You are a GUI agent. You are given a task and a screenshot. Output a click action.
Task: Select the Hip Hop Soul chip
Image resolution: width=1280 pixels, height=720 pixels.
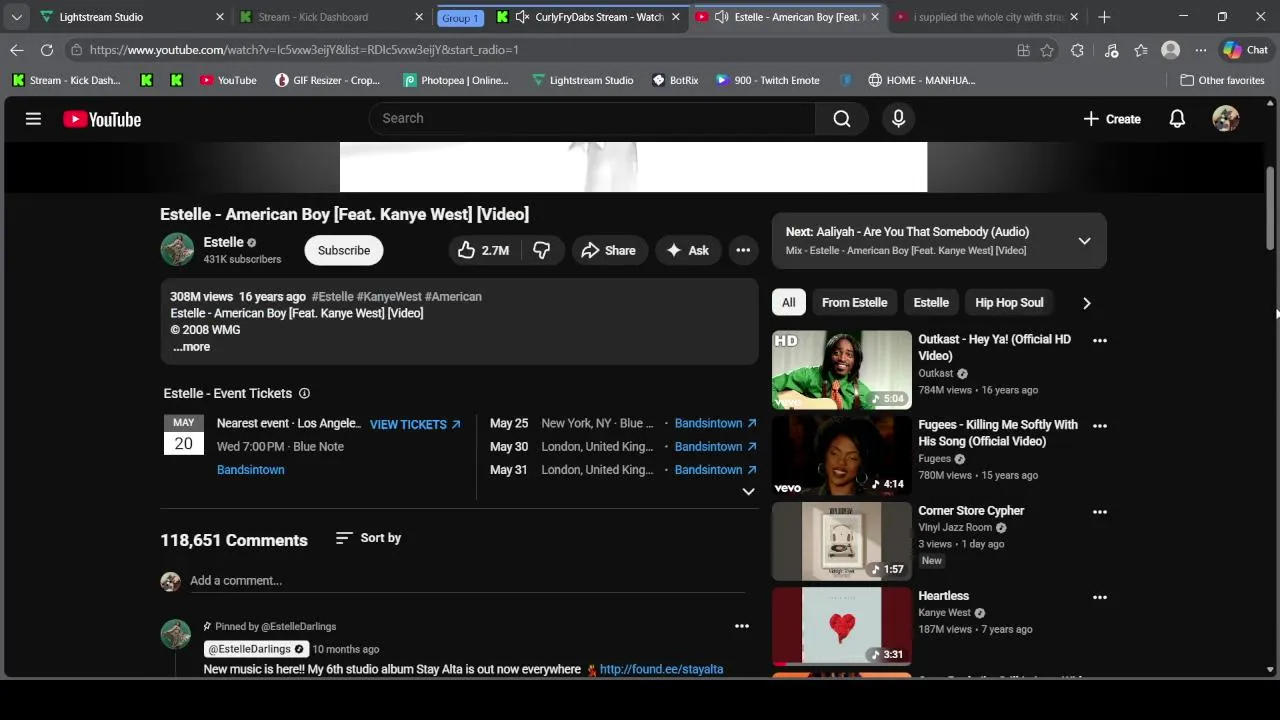point(1009,303)
